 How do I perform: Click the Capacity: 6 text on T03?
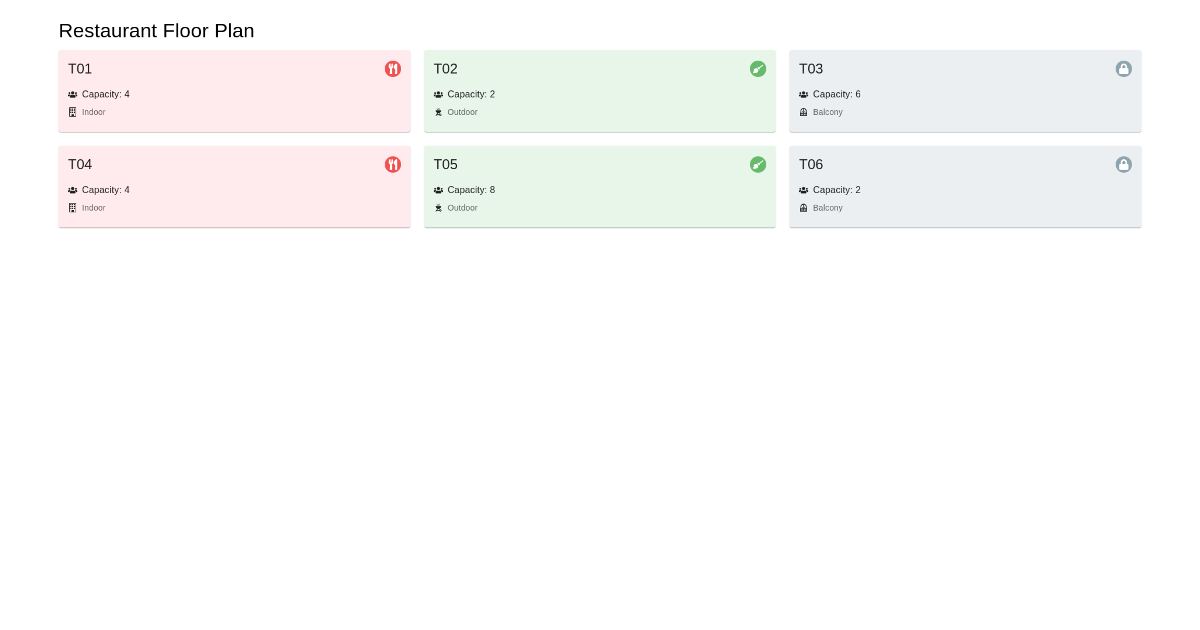836,94
